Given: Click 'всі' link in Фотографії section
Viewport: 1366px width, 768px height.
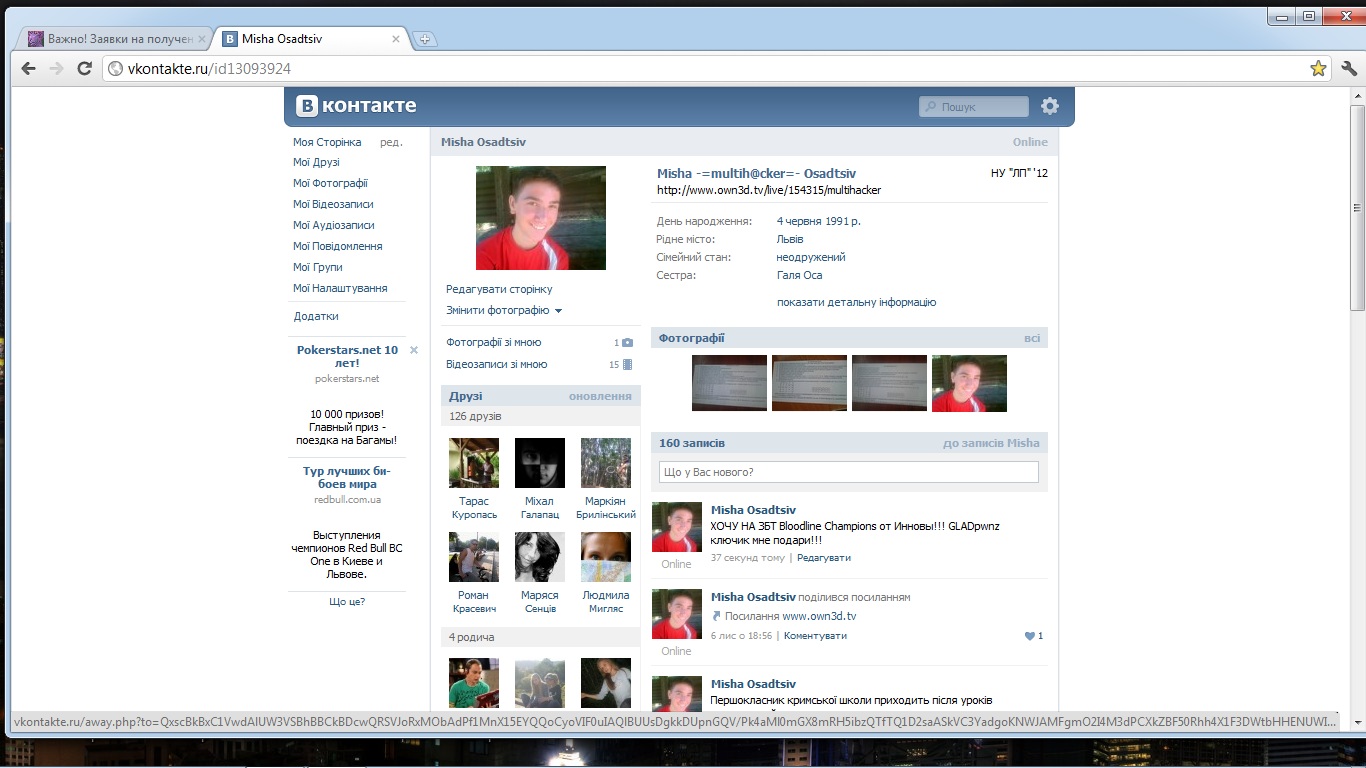Looking at the screenshot, I should click(x=1031, y=338).
